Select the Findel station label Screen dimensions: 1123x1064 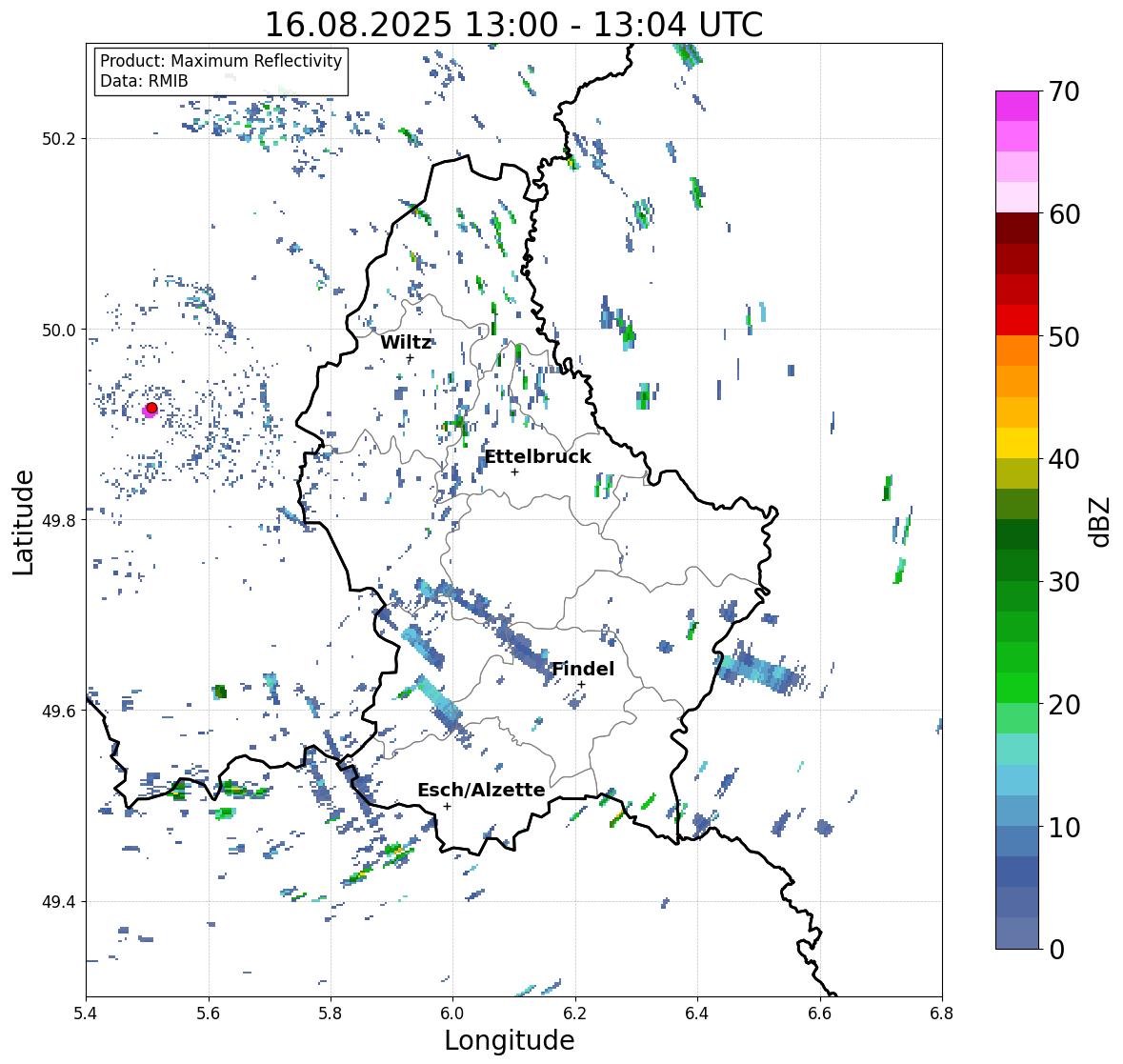583,669
